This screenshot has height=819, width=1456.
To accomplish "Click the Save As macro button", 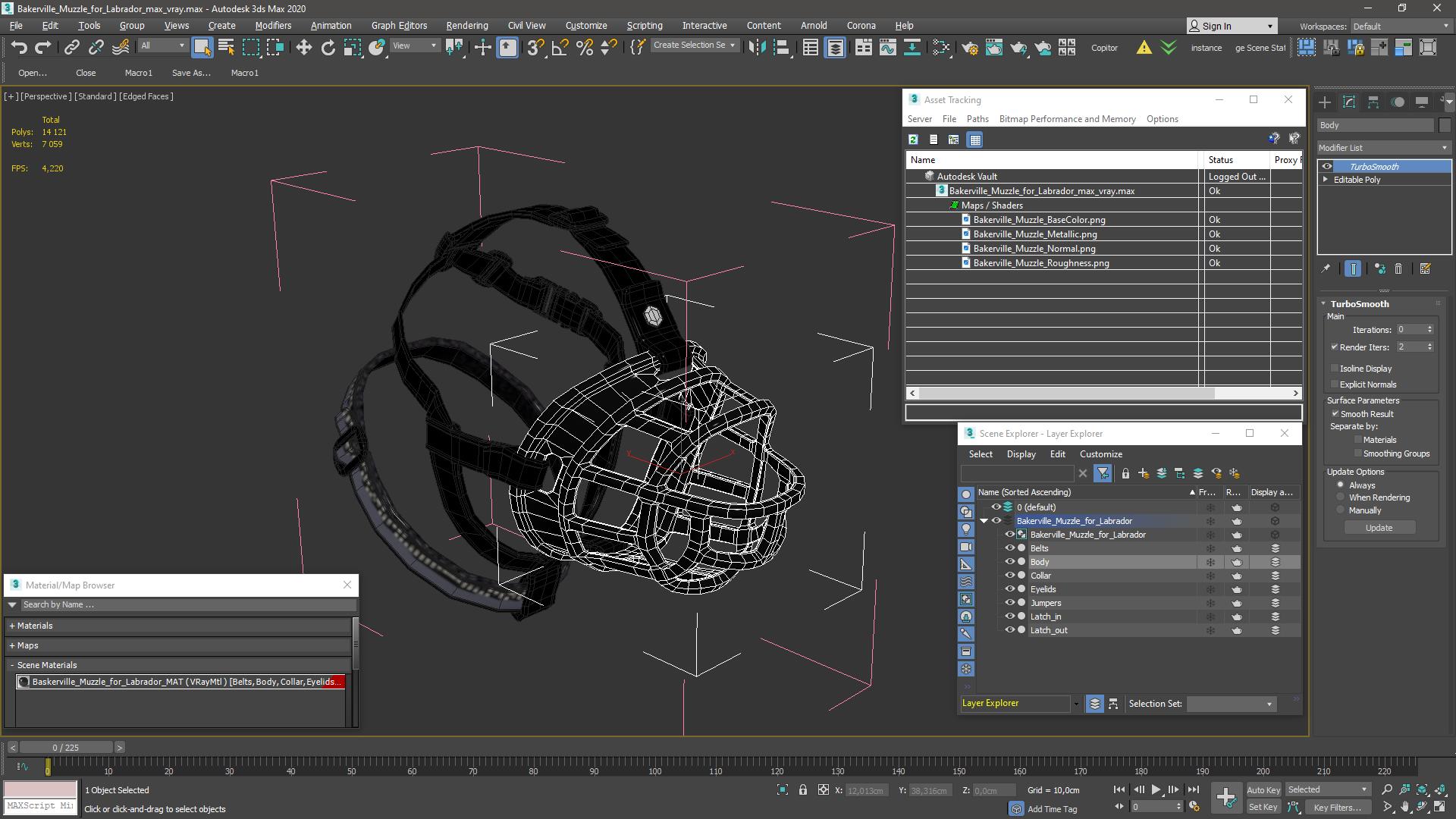I will pyautogui.click(x=191, y=73).
